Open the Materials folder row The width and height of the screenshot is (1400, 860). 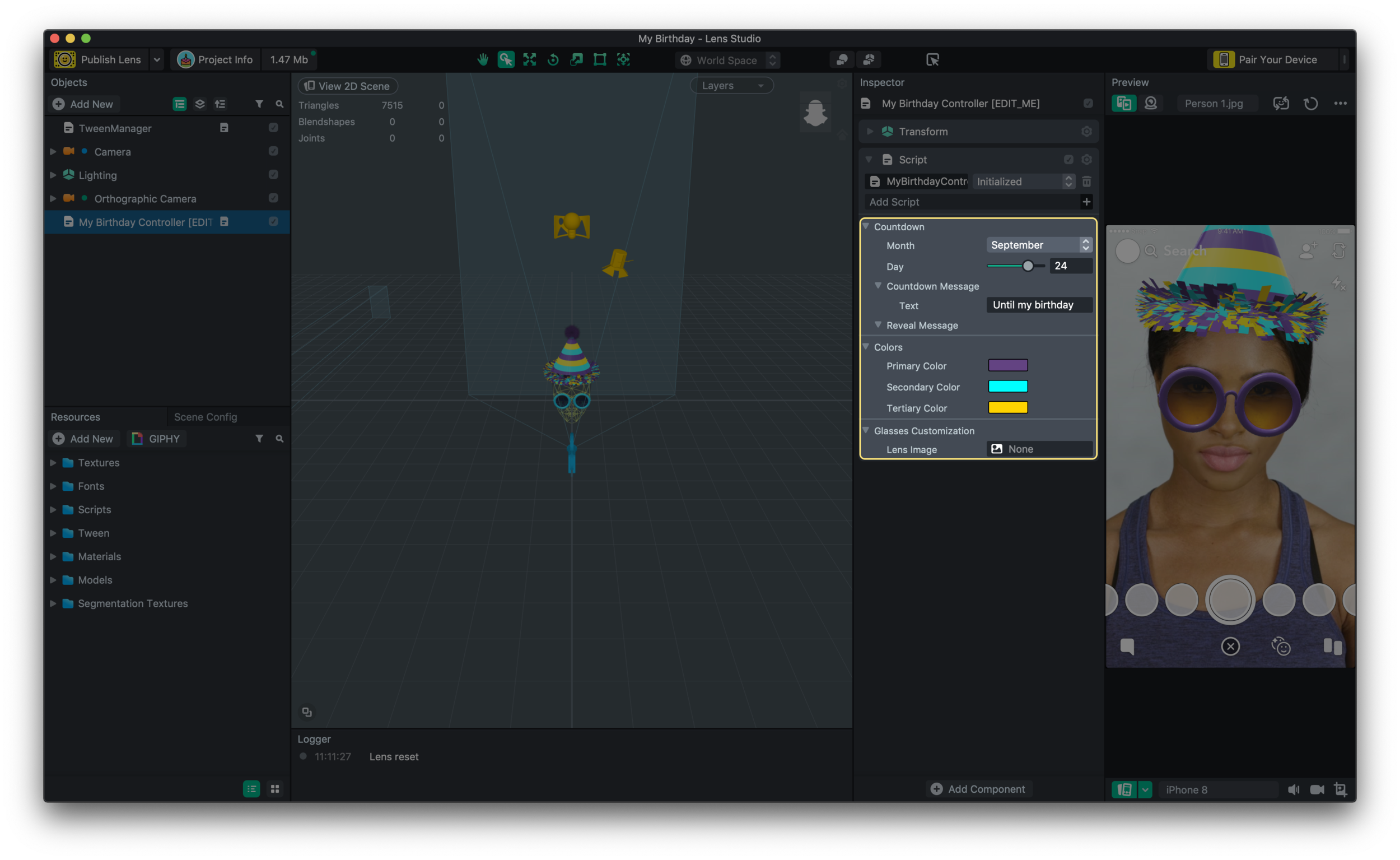[x=166, y=556]
